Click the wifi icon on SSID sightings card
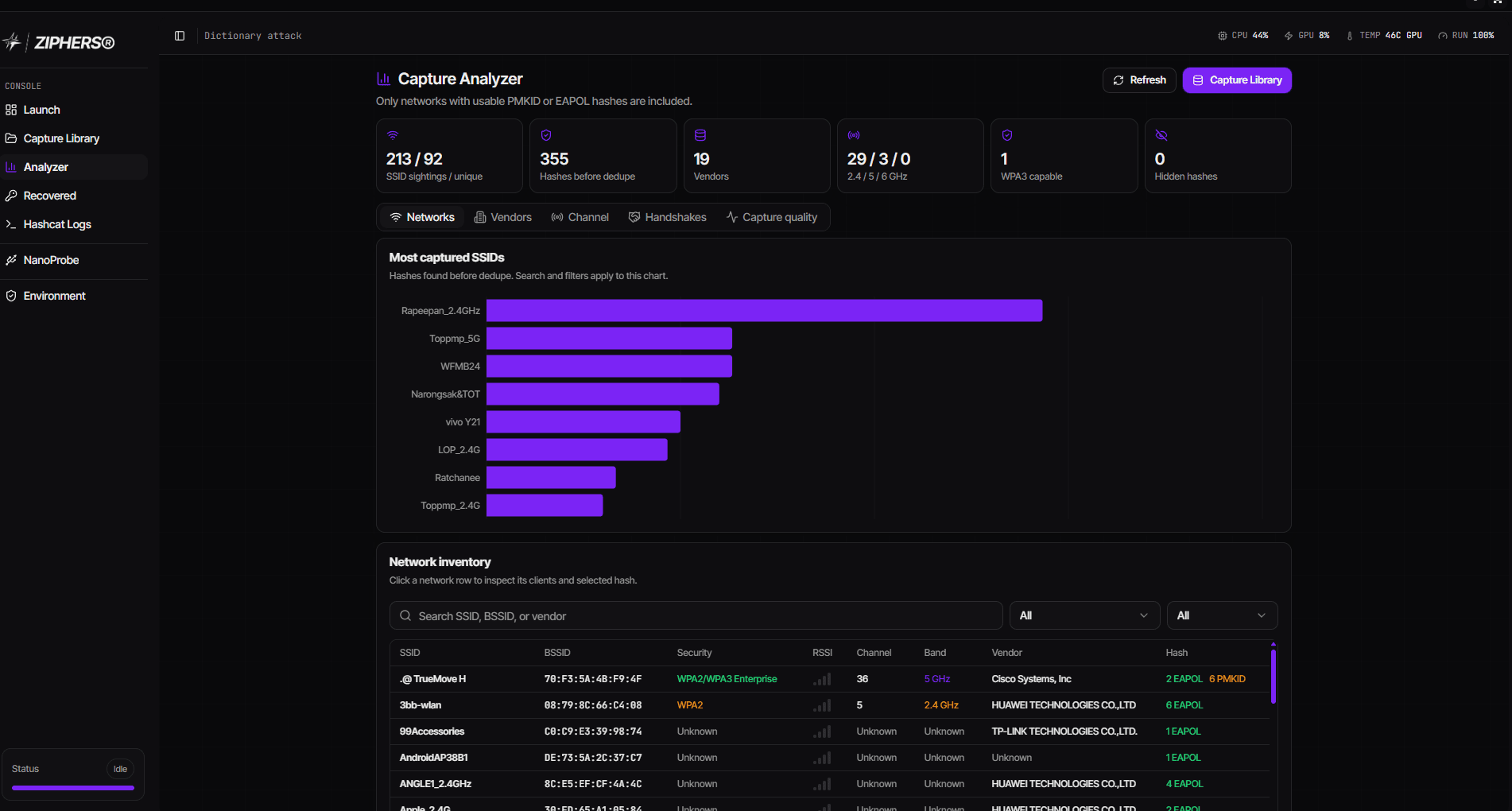This screenshot has width=1512, height=811. pyautogui.click(x=393, y=135)
